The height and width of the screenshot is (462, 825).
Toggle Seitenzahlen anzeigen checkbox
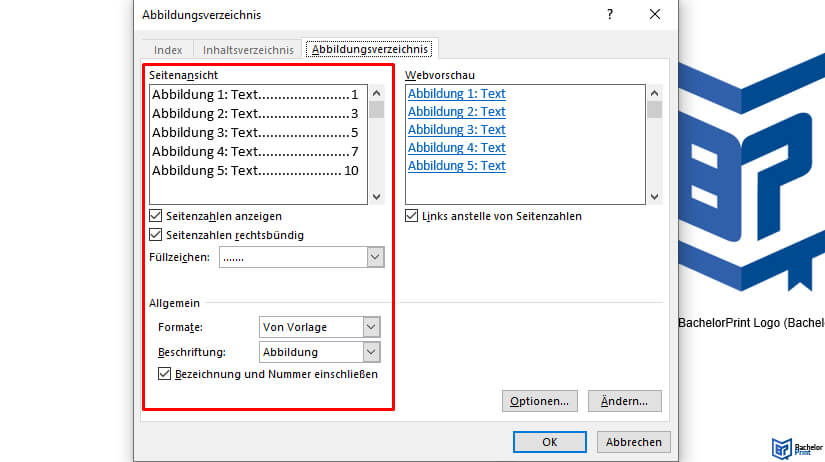[x=156, y=216]
